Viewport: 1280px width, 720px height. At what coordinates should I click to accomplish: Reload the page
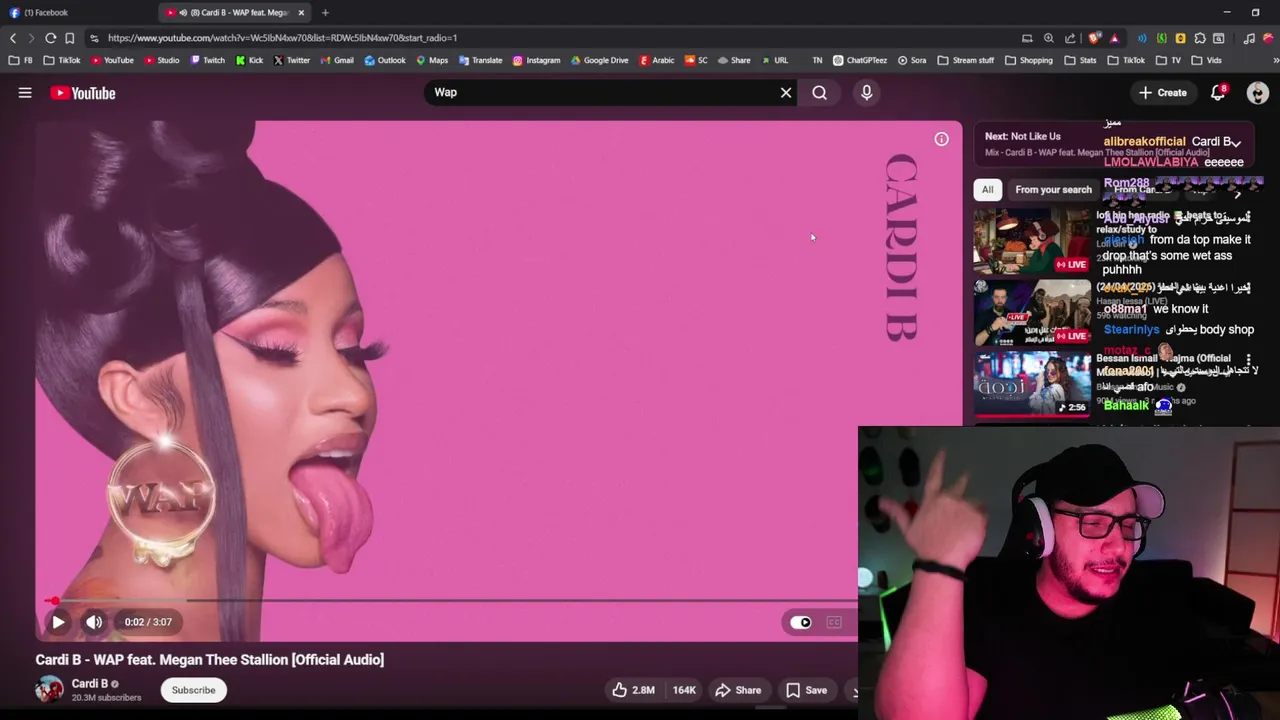click(50, 38)
